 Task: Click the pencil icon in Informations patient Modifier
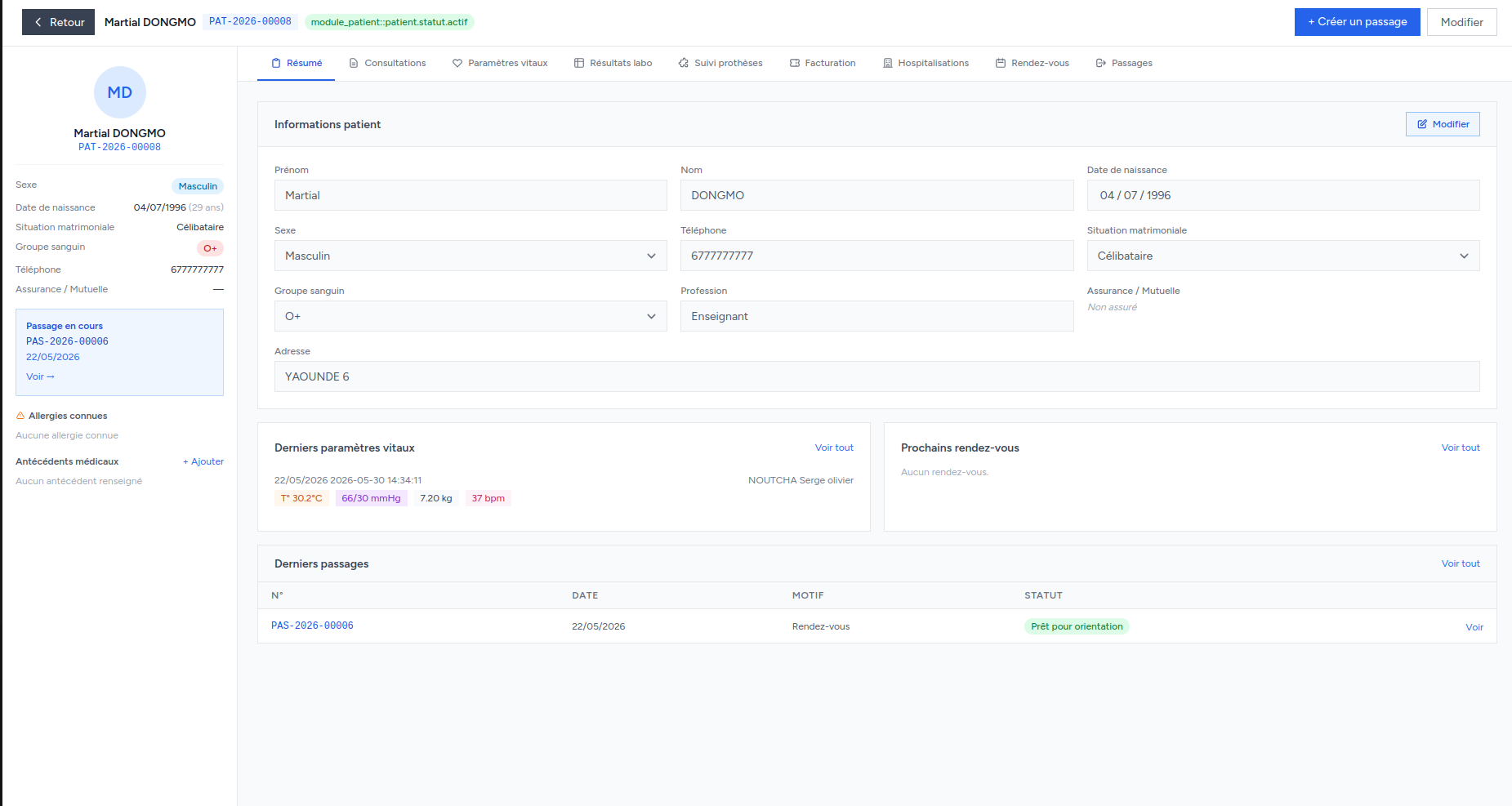point(1422,124)
